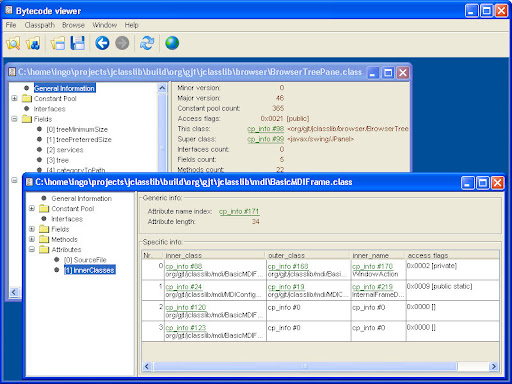
Task: Follow cp_info #19 outer_class link
Action: click(286, 287)
